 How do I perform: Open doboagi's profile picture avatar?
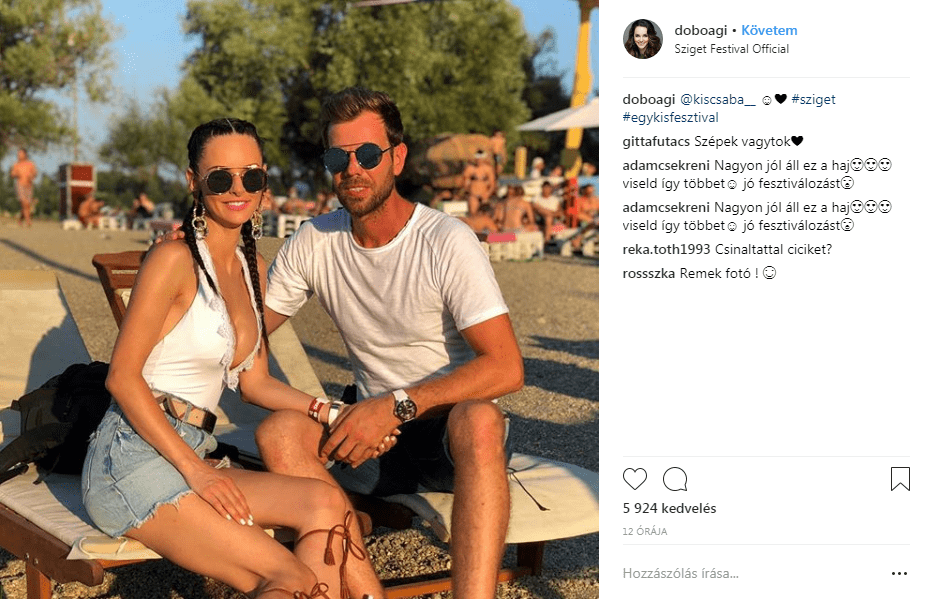point(643,39)
